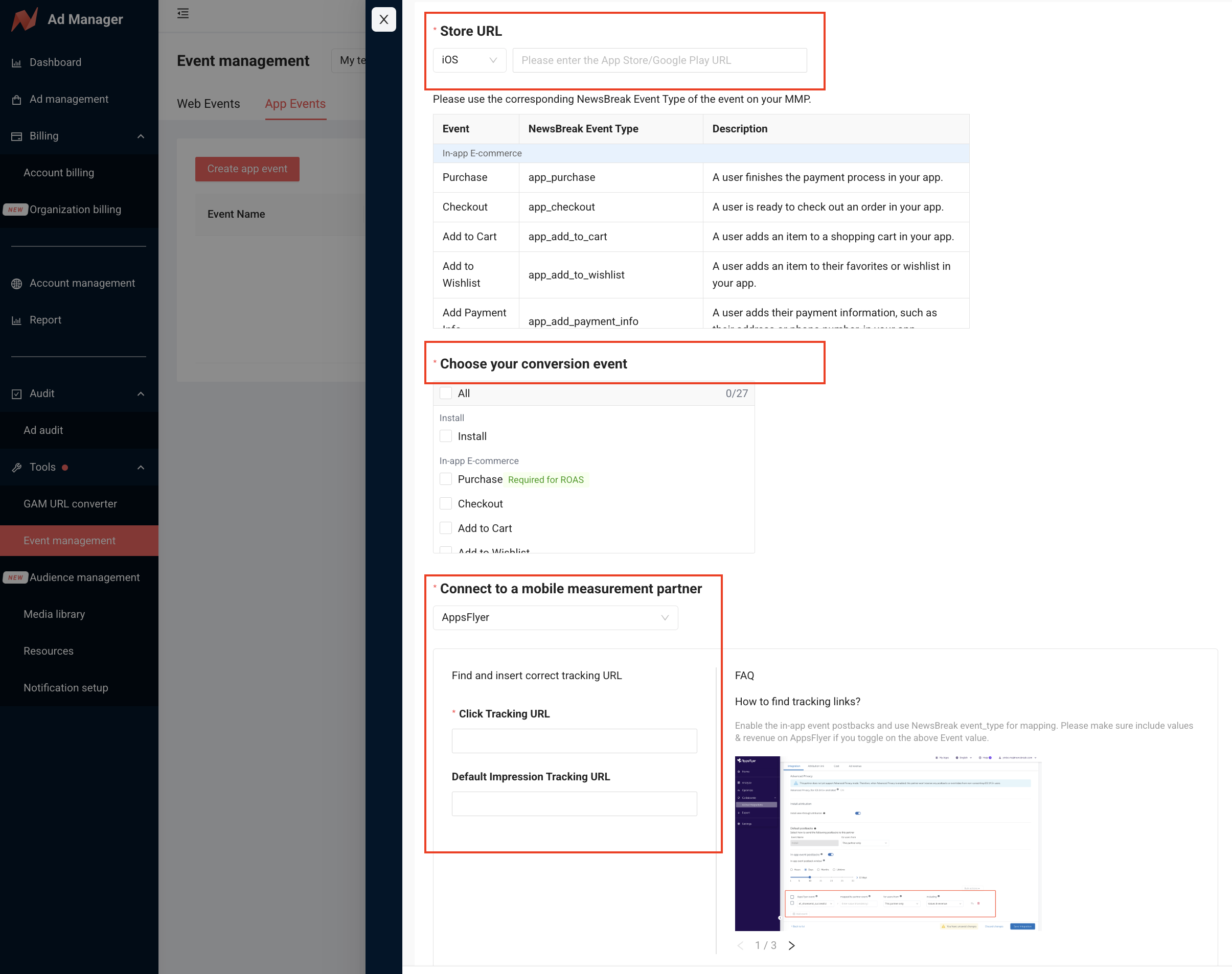Viewport: 1232px width, 974px height.
Task: Click the Create app event button
Action: click(x=247, y=169)
